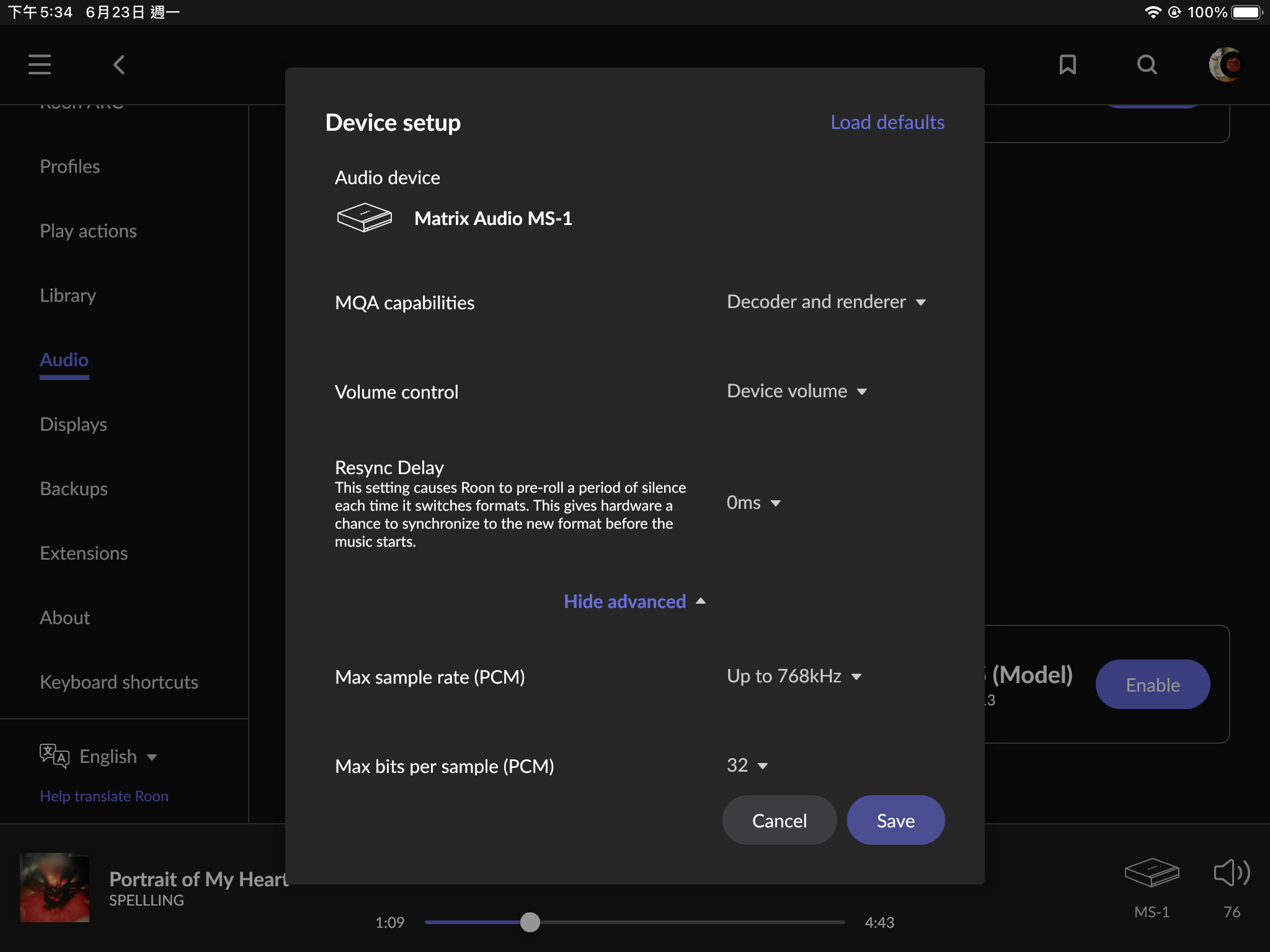
Task: Open Library settings tab
Action: click(68, 295)
